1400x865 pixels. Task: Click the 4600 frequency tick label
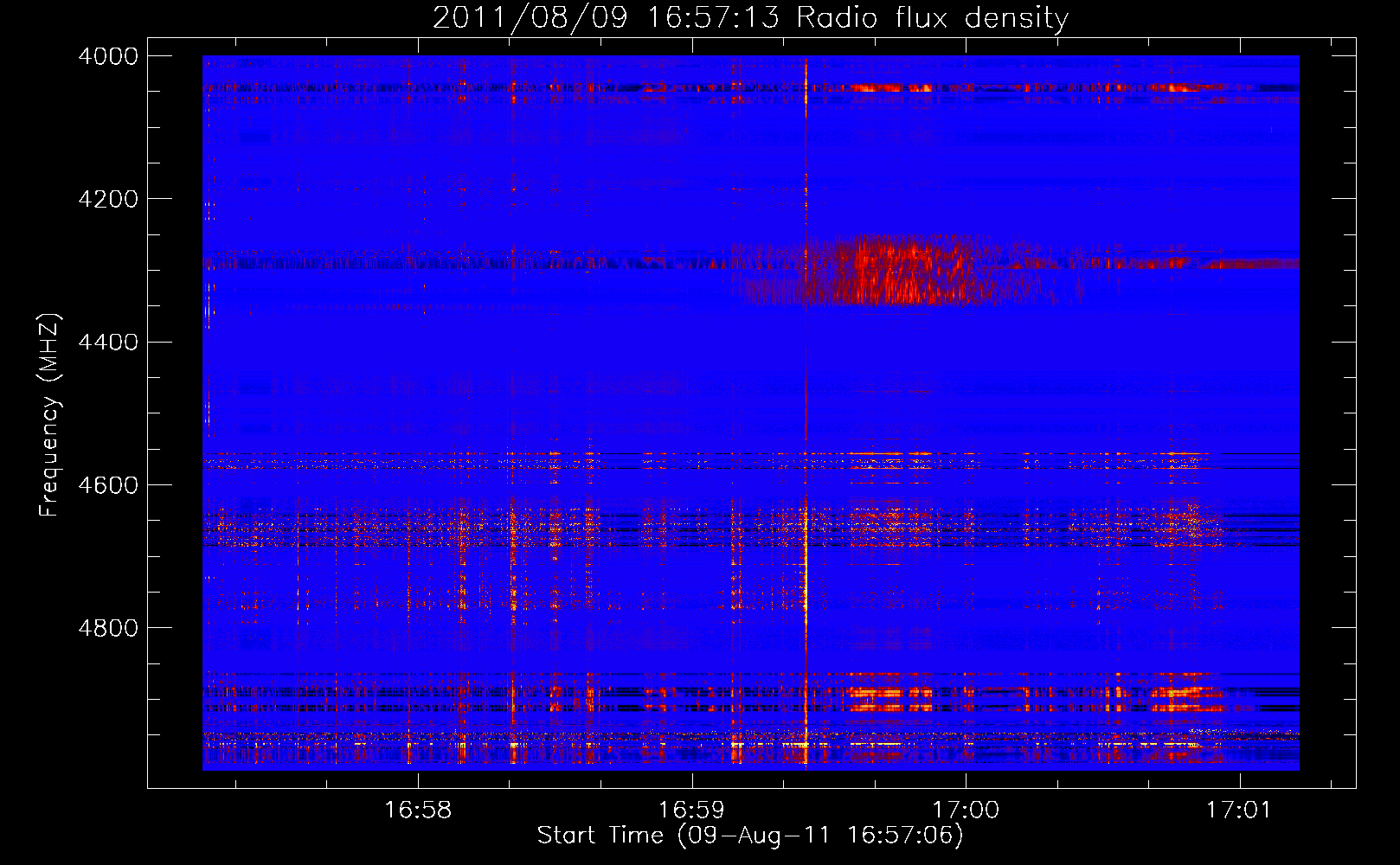pos(108,485)
